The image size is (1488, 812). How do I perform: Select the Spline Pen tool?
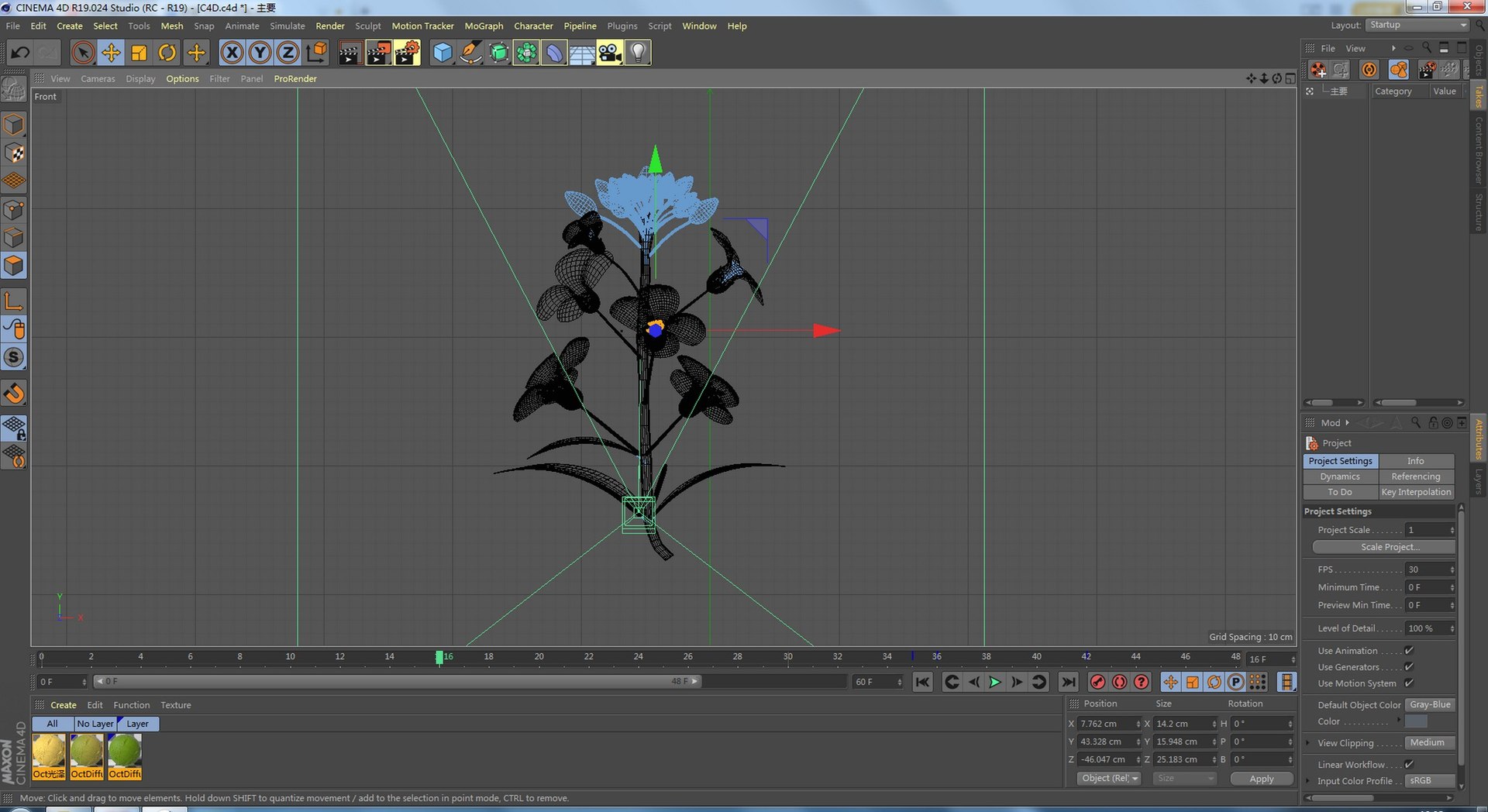click(x=470, y=53)
